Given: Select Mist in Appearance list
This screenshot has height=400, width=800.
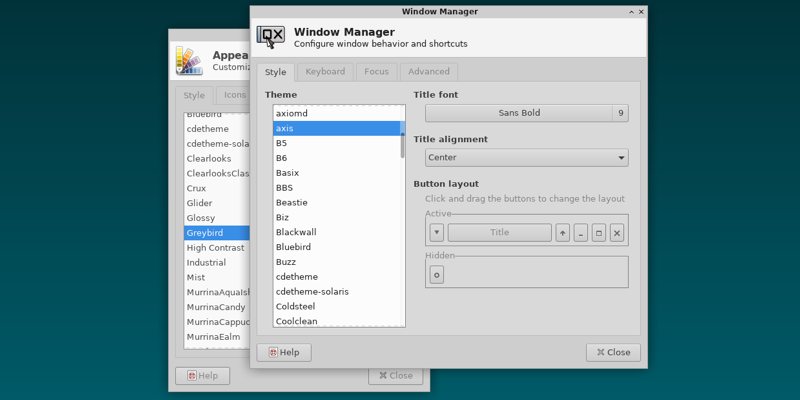Looking at the screenshot, I should [217, 278].
